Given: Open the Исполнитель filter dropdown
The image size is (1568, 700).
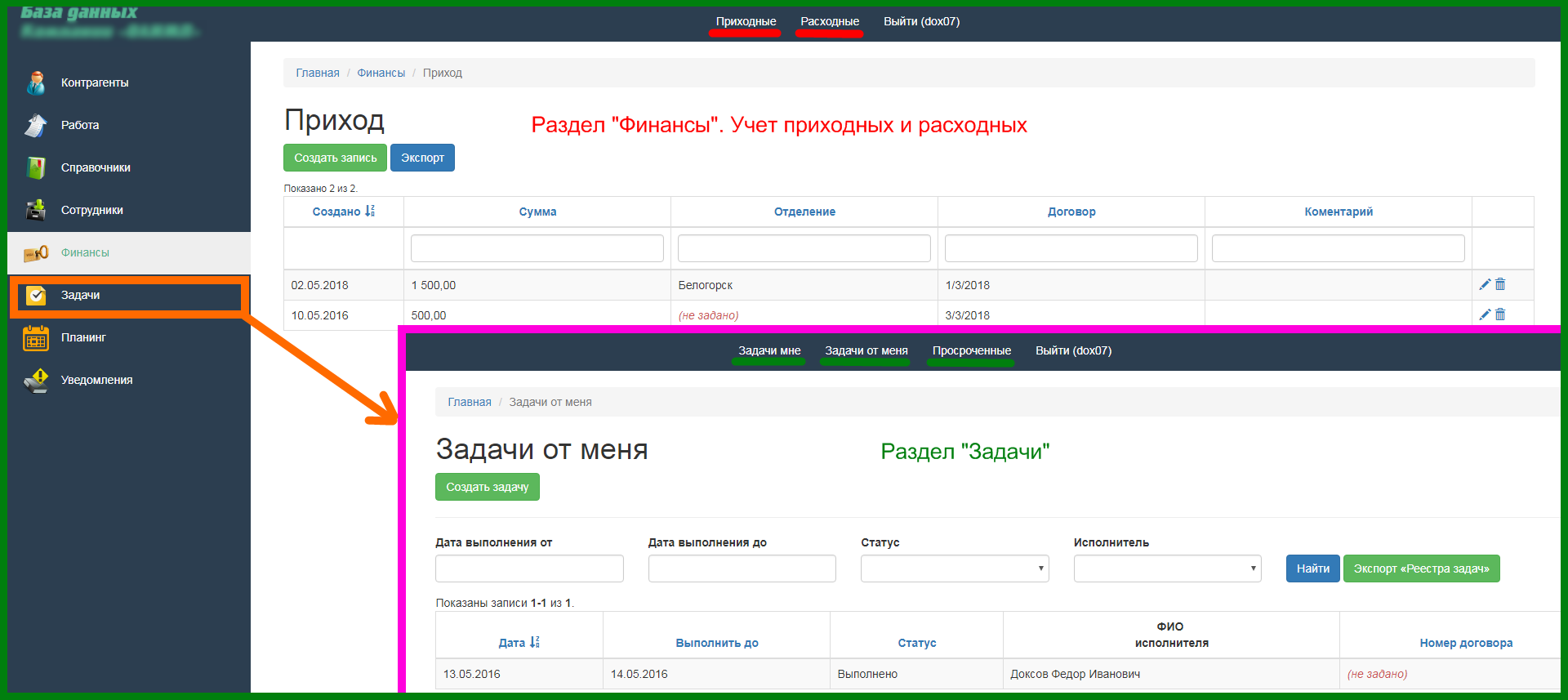Looking at the screenshot, I should coord(1168,568).
